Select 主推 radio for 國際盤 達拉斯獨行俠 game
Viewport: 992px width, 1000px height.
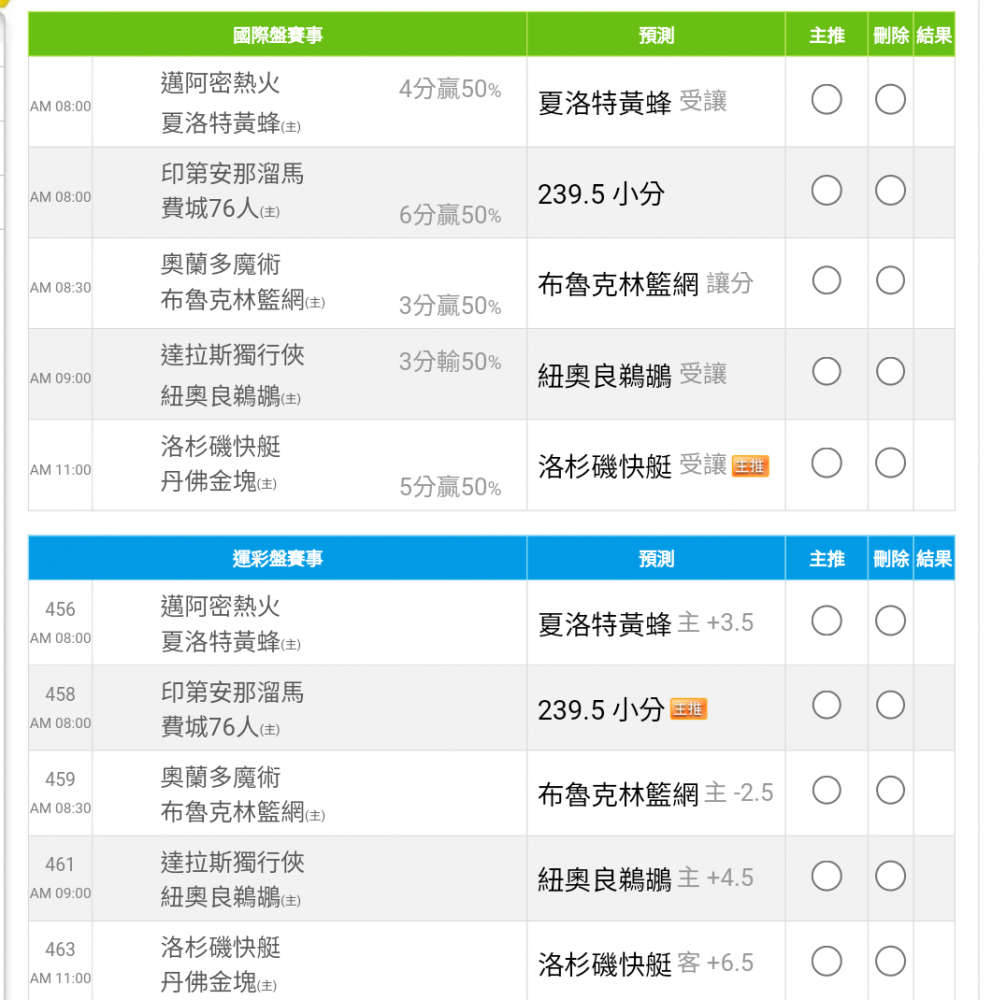(826, 371)
